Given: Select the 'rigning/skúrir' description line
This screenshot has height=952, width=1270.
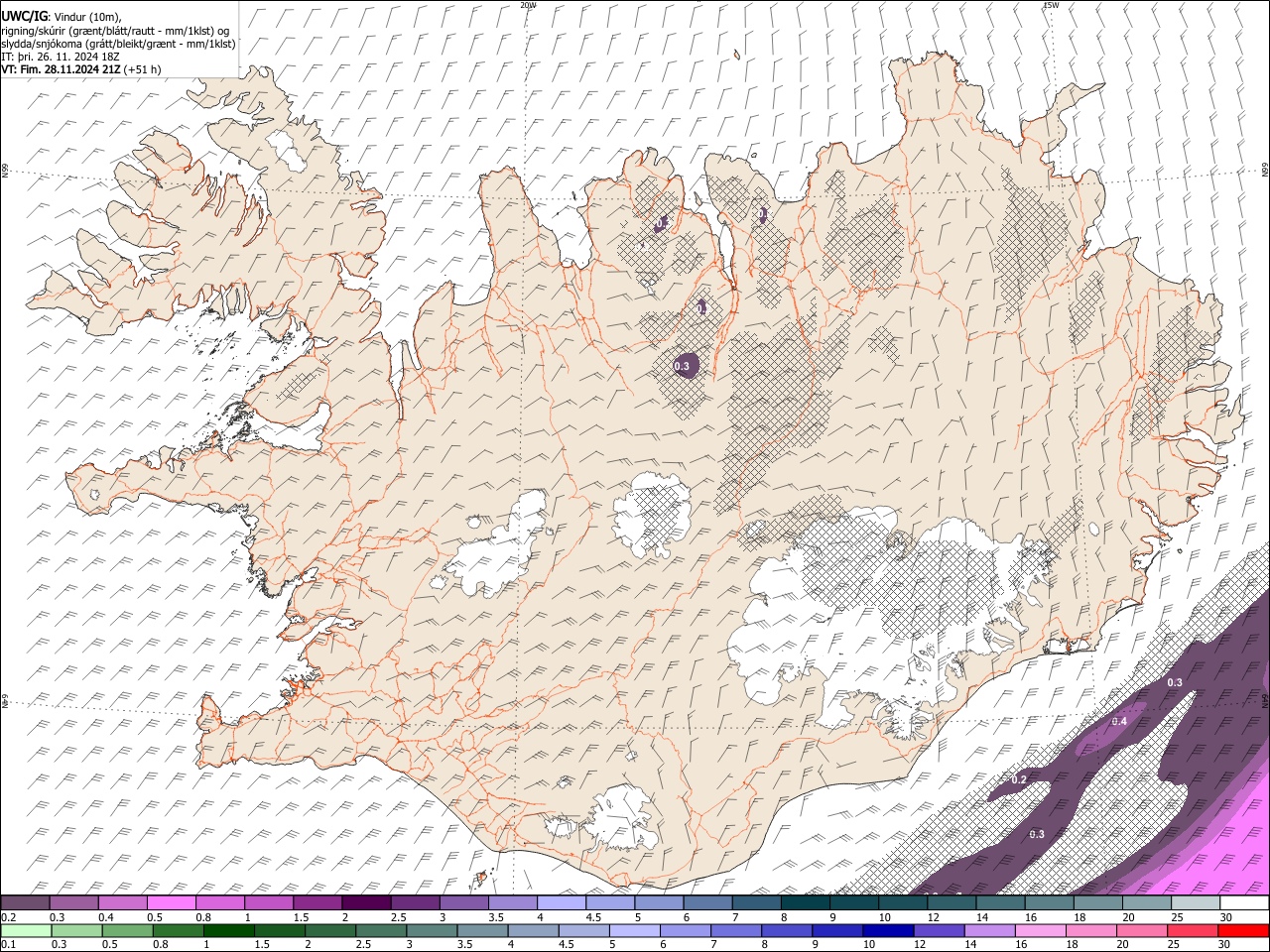Looking at the screenshot, I should tap(115, 30).
